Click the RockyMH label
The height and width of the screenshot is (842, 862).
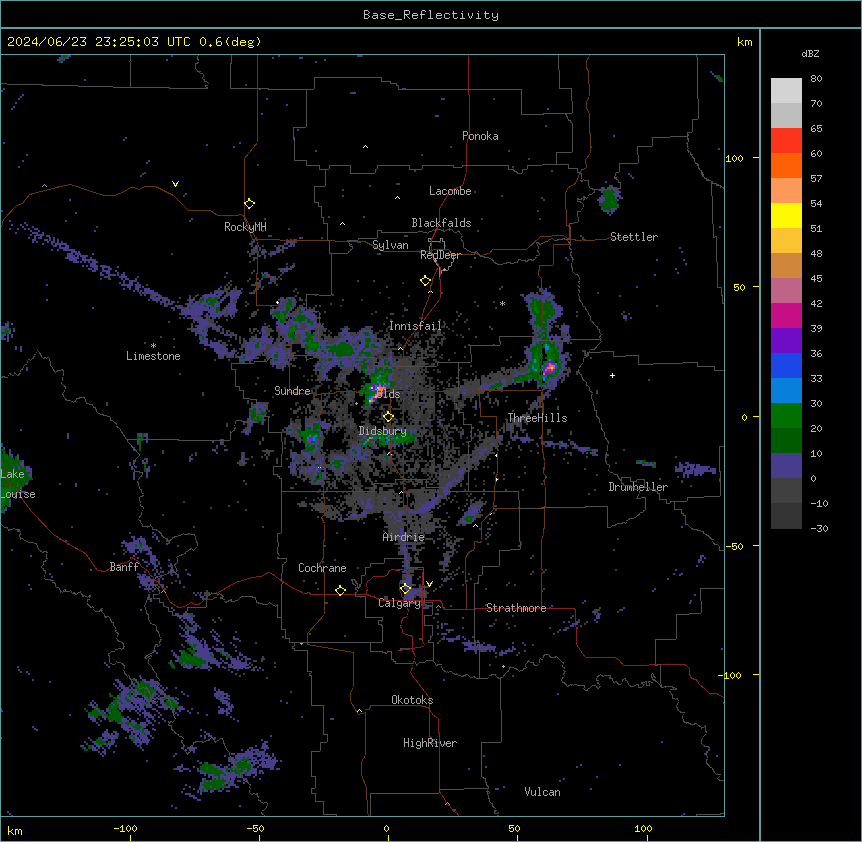click(245, 227)
